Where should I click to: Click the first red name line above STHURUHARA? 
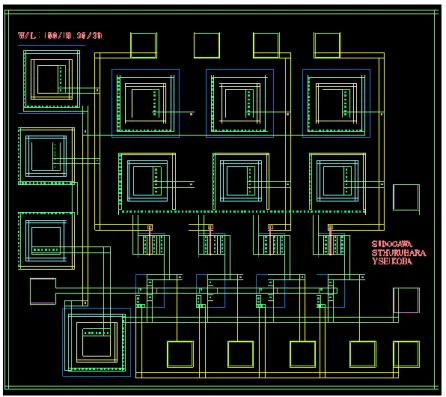coord(392,244)
